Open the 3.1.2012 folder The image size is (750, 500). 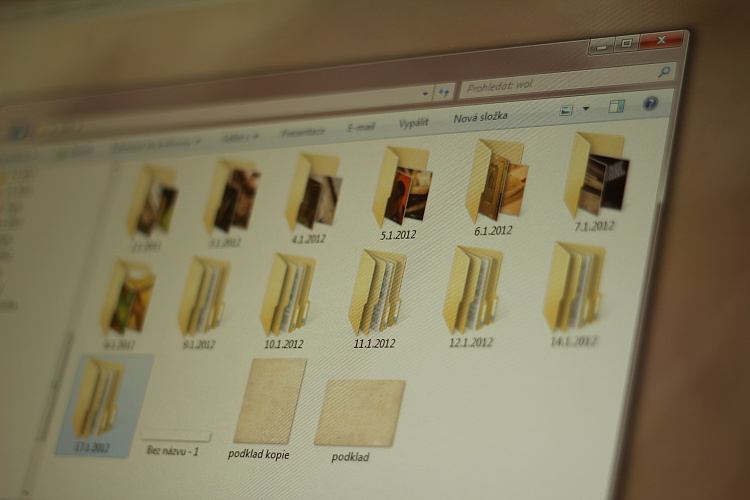point(232,203)
